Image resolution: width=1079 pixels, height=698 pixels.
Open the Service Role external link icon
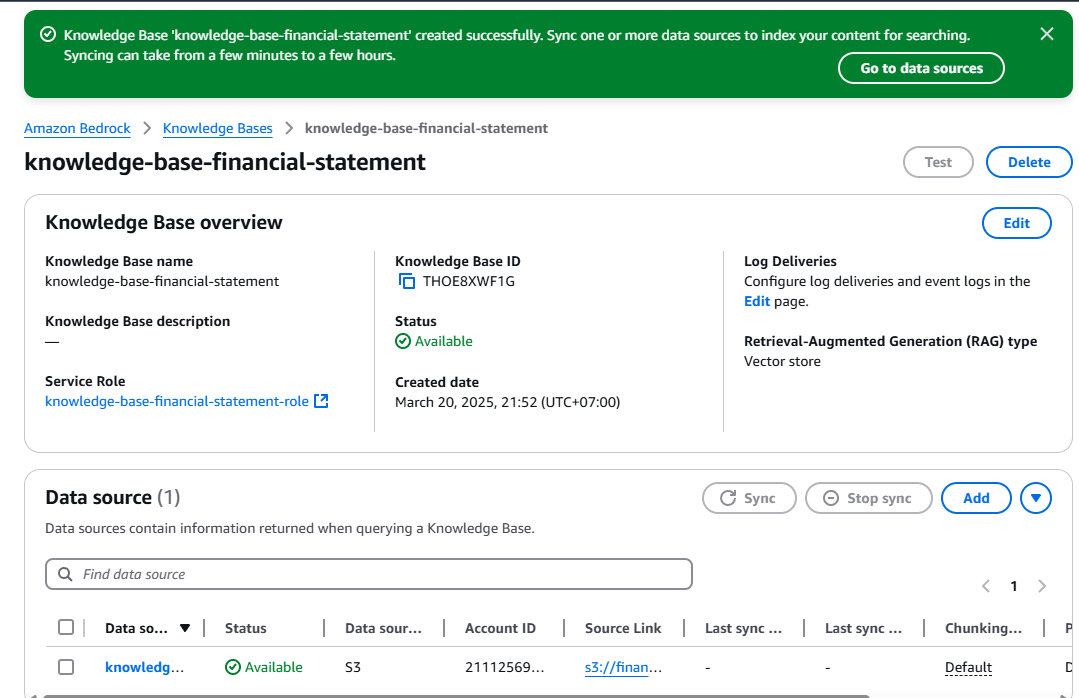[x=321, y=401]
